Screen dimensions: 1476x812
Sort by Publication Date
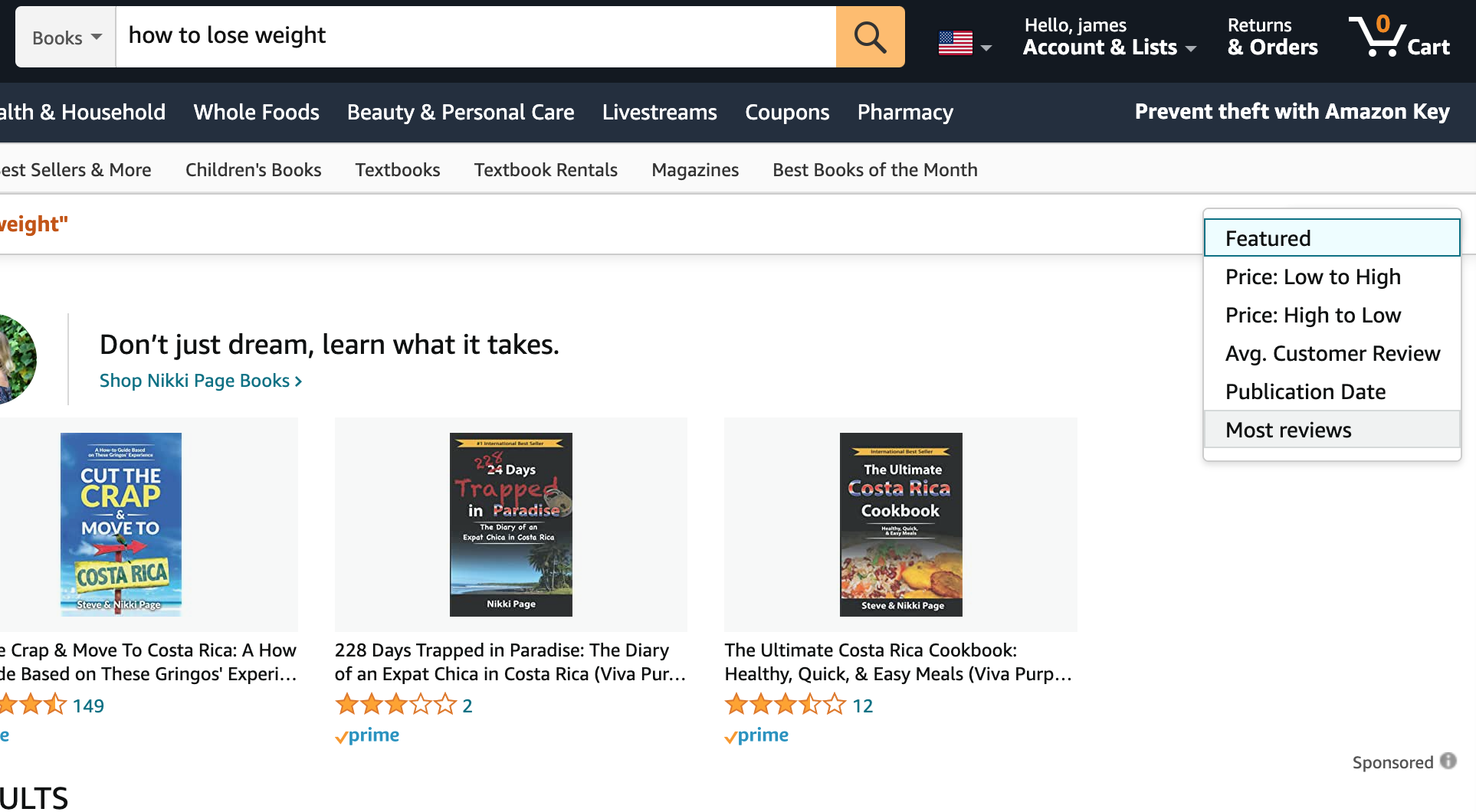[1332, 391]
